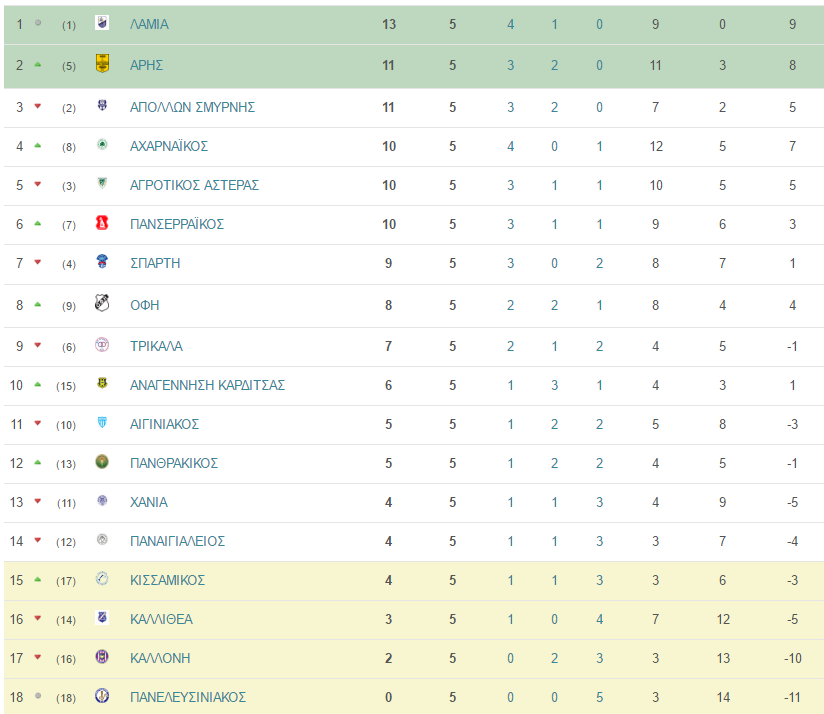Select the ΧΑΝΙΑ team name
Screen dimensions: 824x714
[x=149, y=502]
